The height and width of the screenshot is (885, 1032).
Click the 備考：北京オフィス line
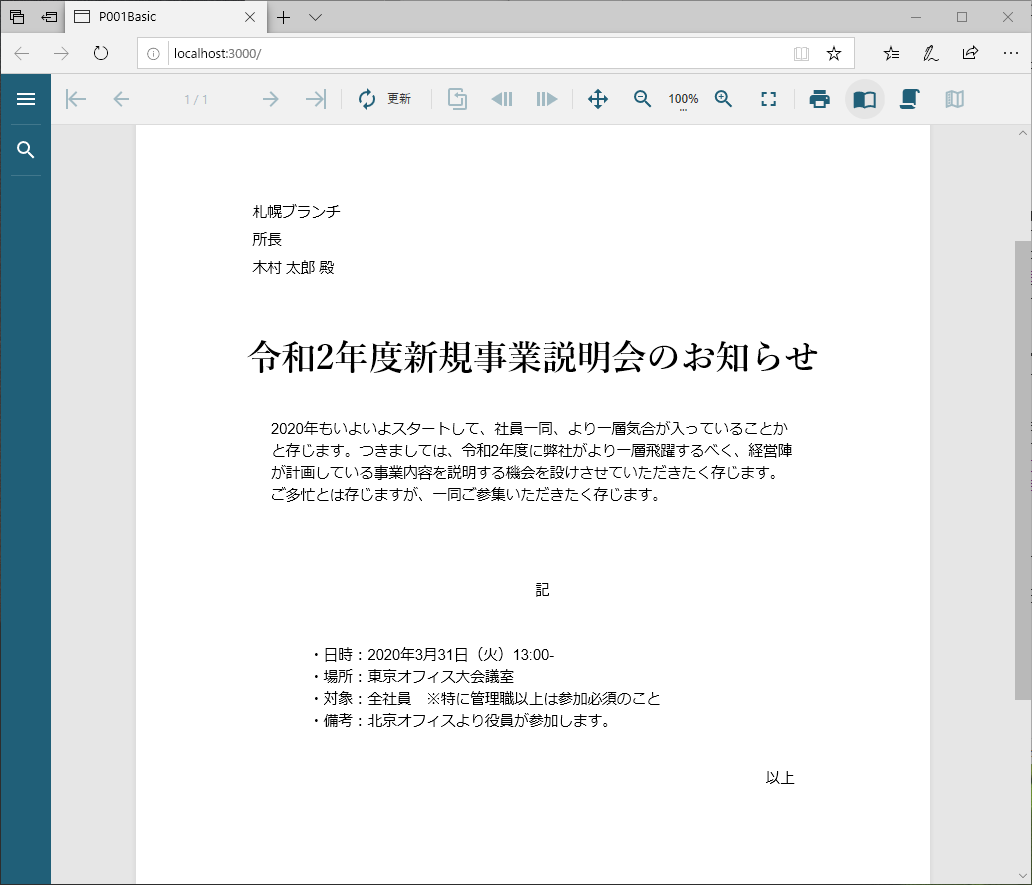pyautogui.click(x=461, y=721)
